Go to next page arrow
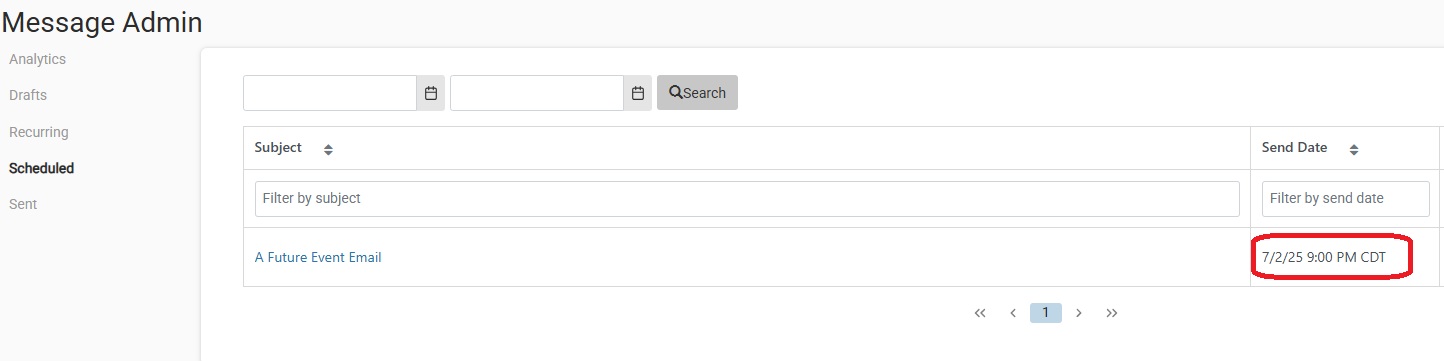The image size is (1444, 361). [1079, 313]
